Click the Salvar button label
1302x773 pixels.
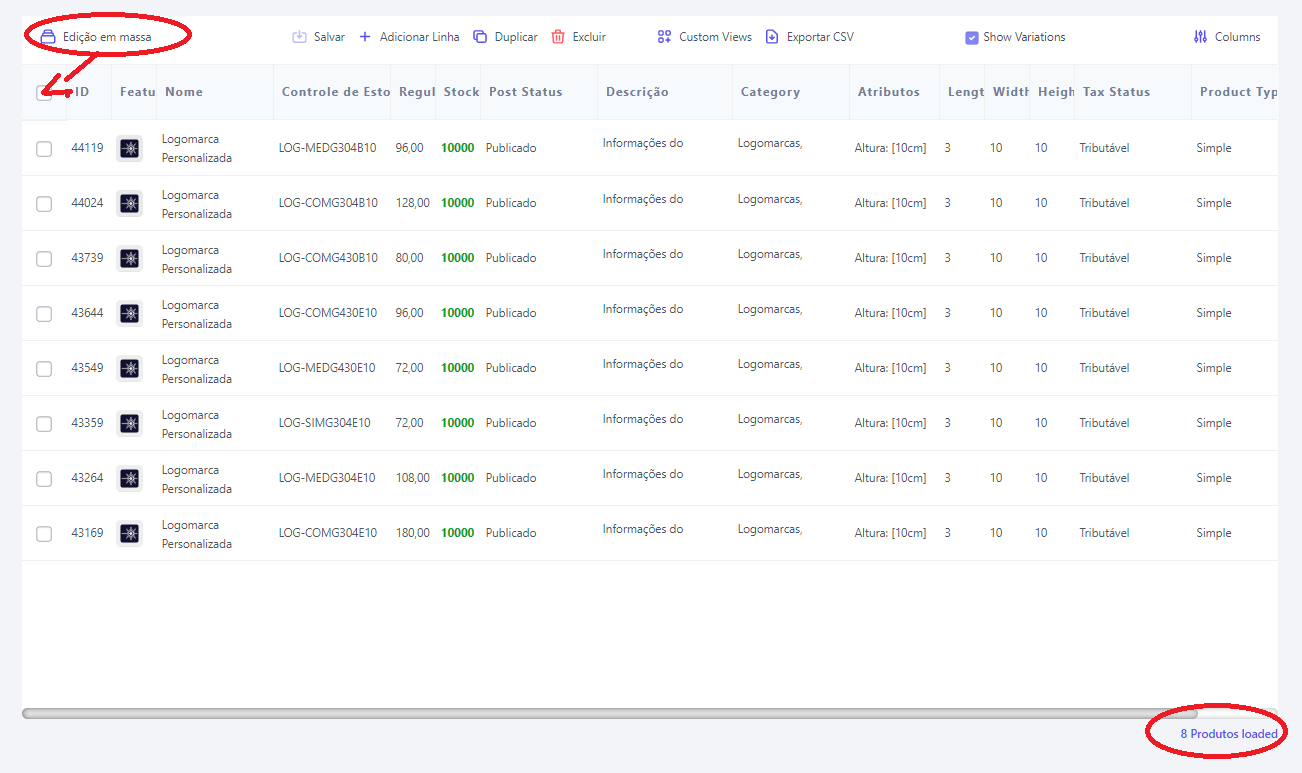[x=329, y=37]
